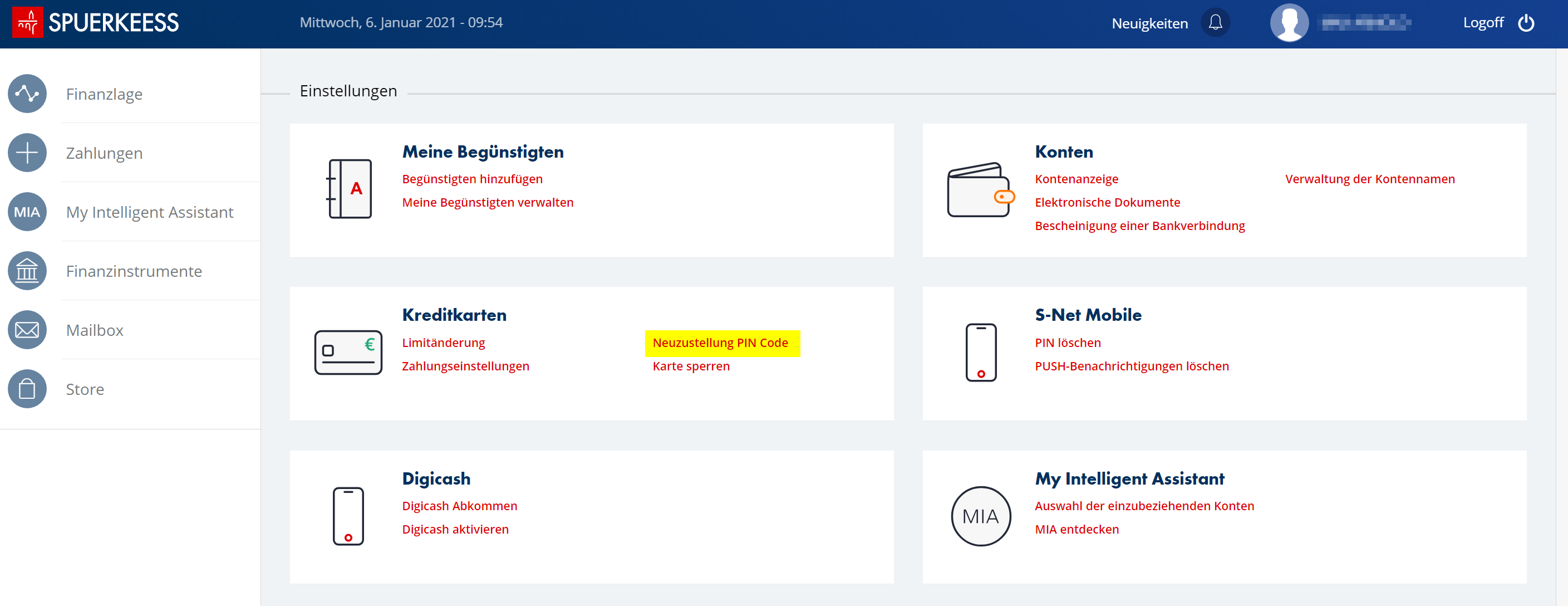Open Neuzustellung PIN Code link
1568x606 pixels.
coord(720,343)
